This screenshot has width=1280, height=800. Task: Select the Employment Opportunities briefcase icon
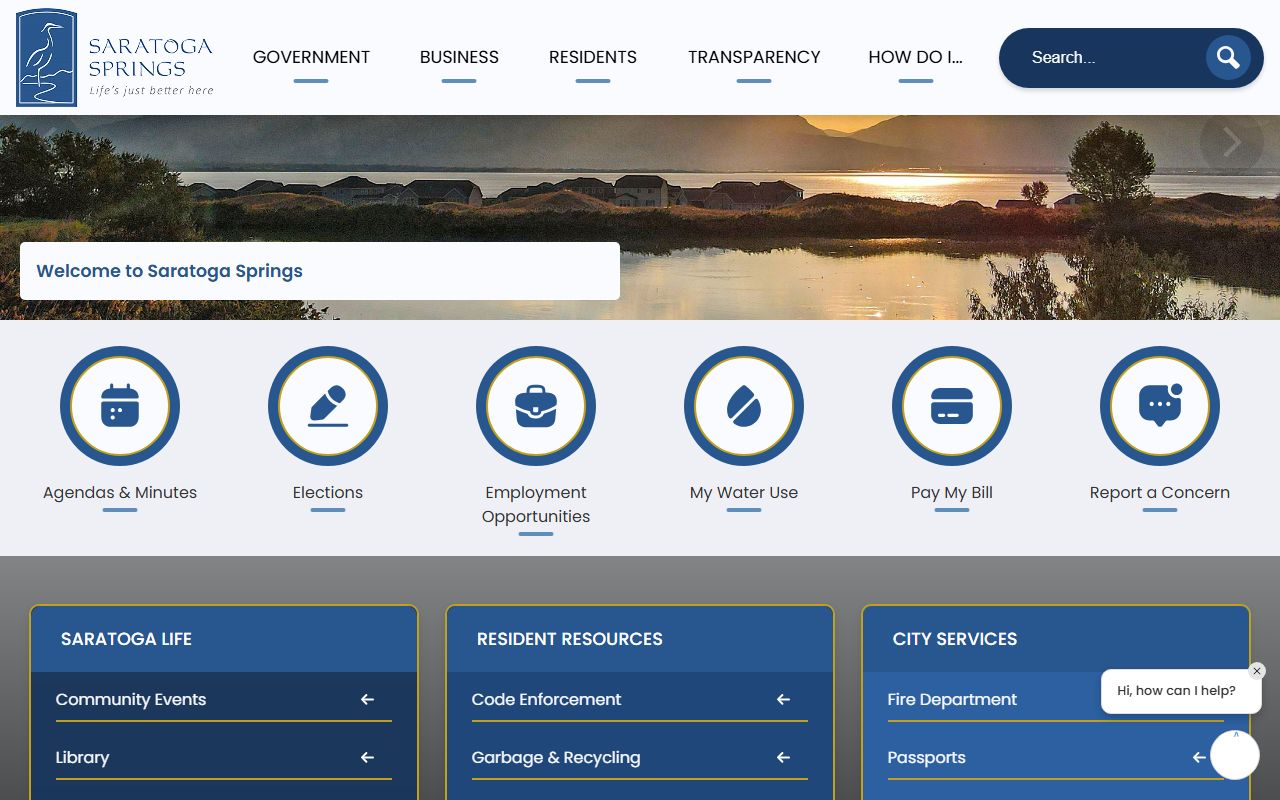point(536,406)
